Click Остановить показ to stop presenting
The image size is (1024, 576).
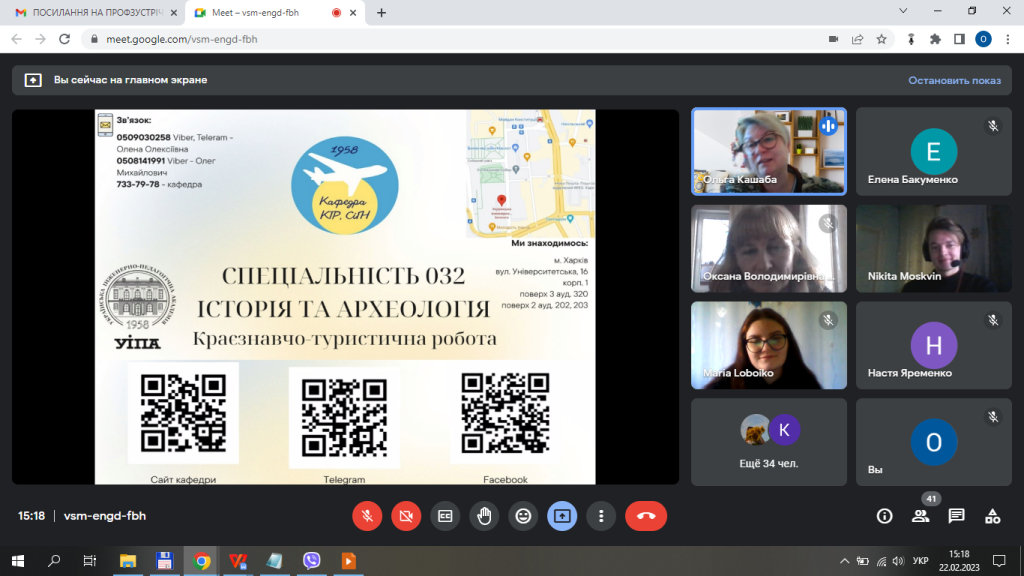point(954,80)
